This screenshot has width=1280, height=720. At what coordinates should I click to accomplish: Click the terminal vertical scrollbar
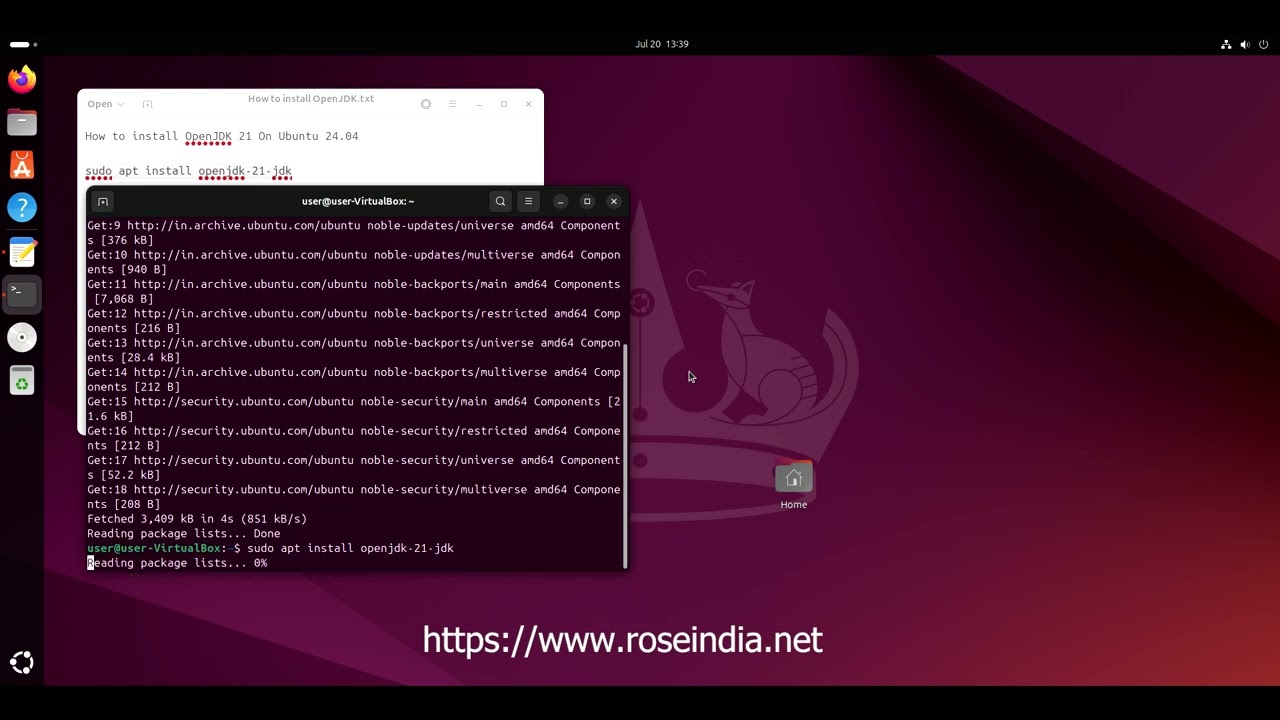click(x=626, y=455)
